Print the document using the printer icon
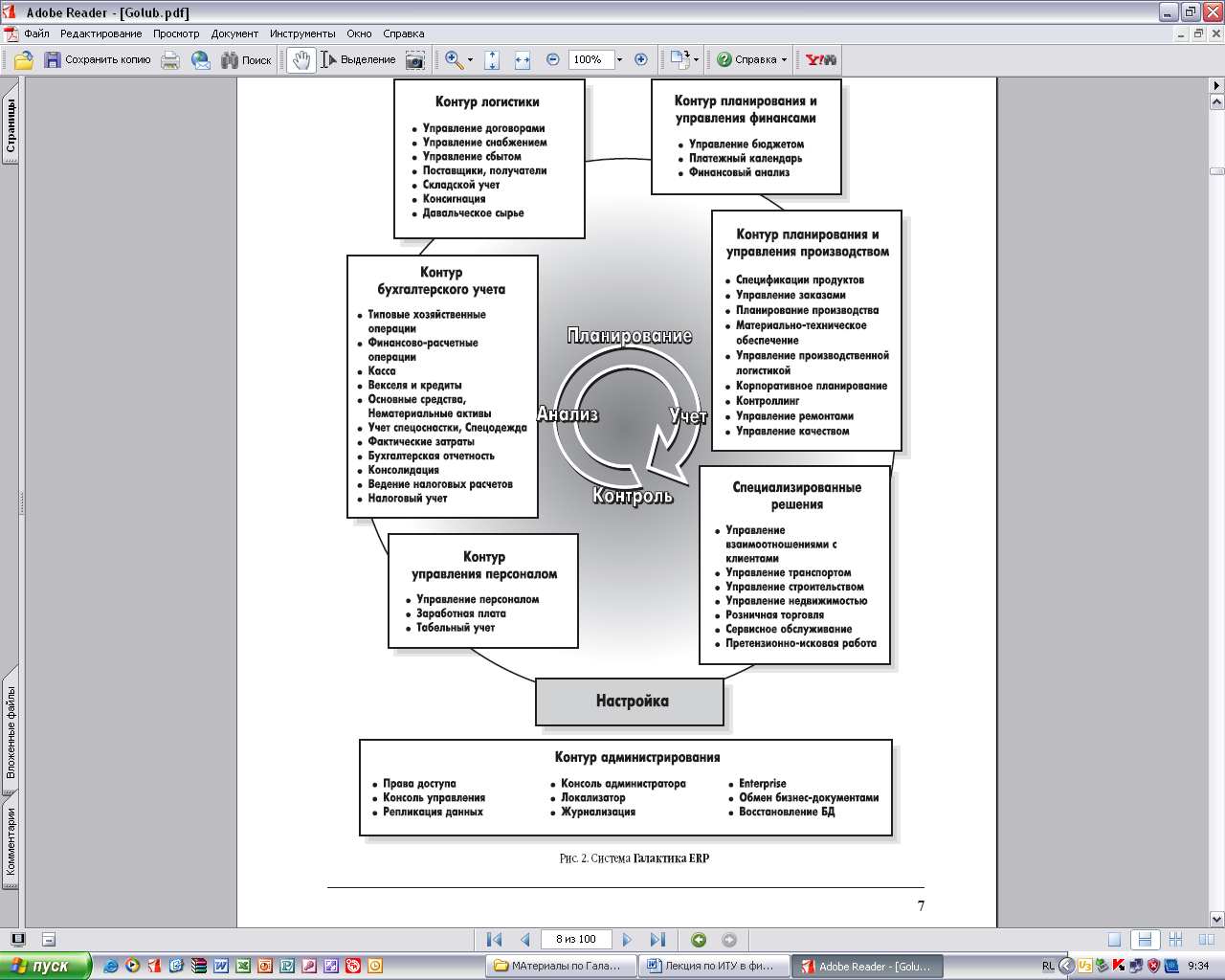1225x980 pixels. [170, 59]
